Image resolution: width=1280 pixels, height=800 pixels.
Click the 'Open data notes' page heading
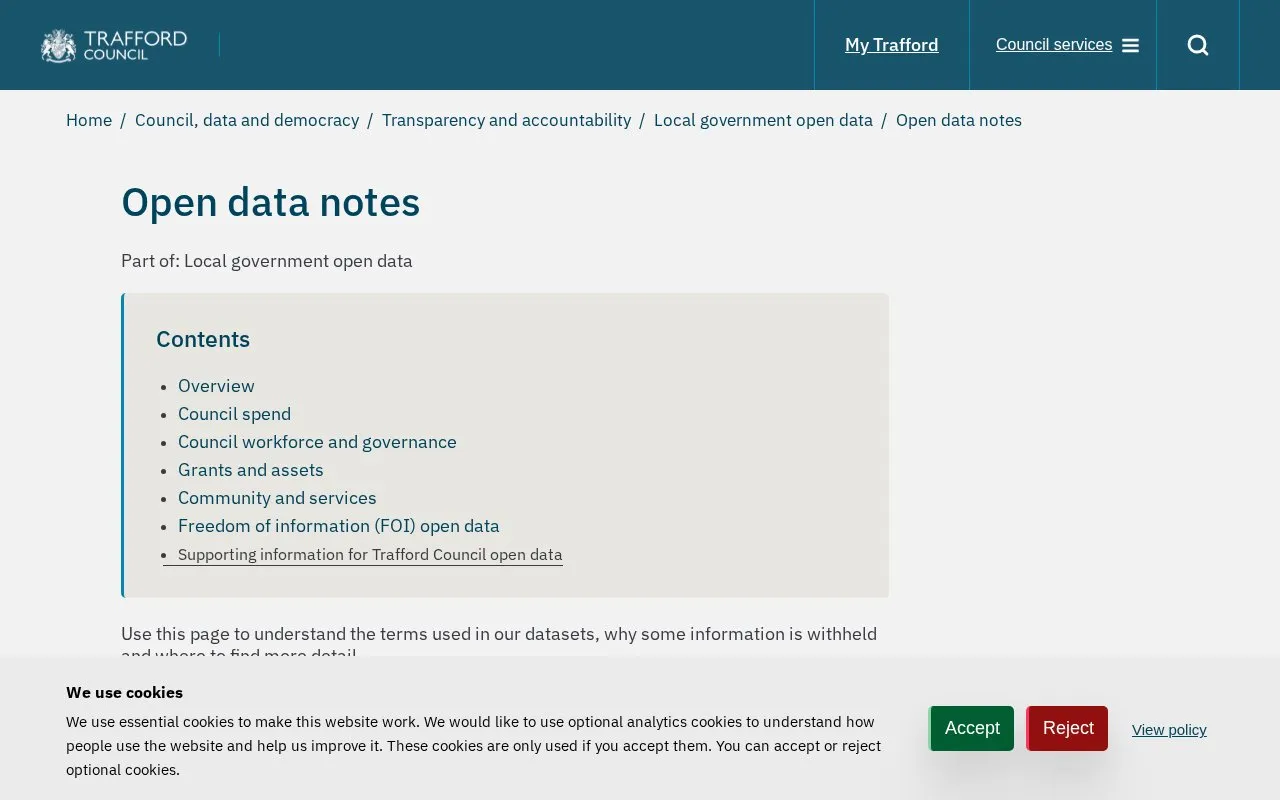[271, 202]
